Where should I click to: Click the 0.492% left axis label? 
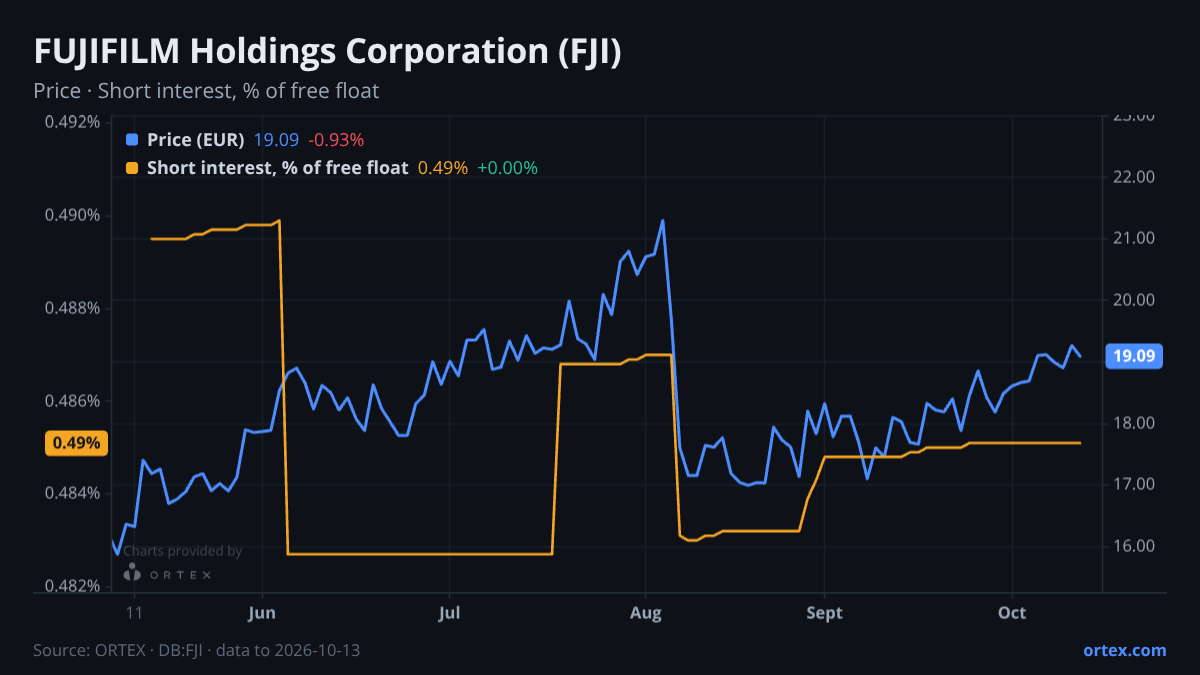click(x=72, y=122)
